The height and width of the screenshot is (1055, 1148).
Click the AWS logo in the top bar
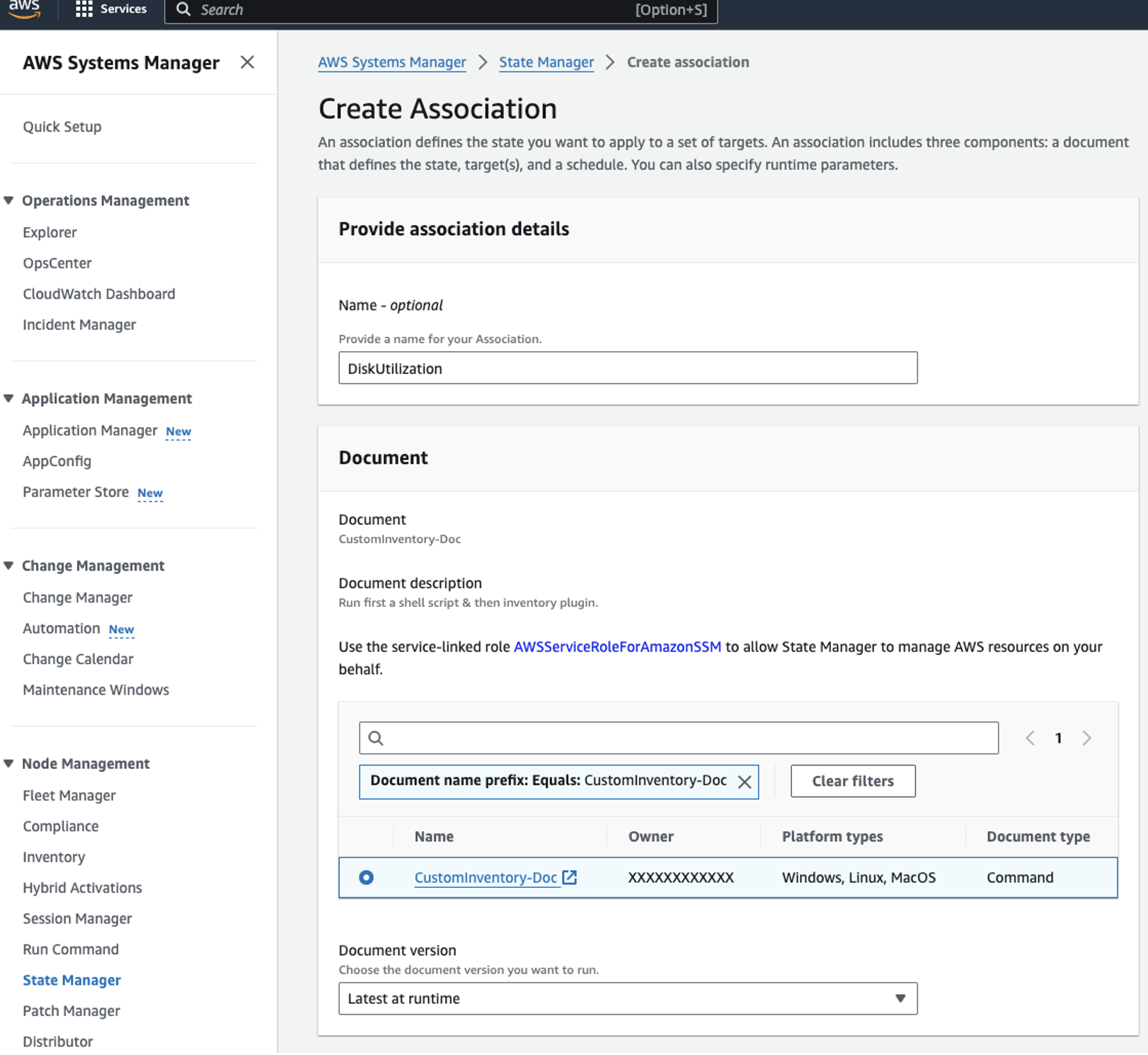25,8
